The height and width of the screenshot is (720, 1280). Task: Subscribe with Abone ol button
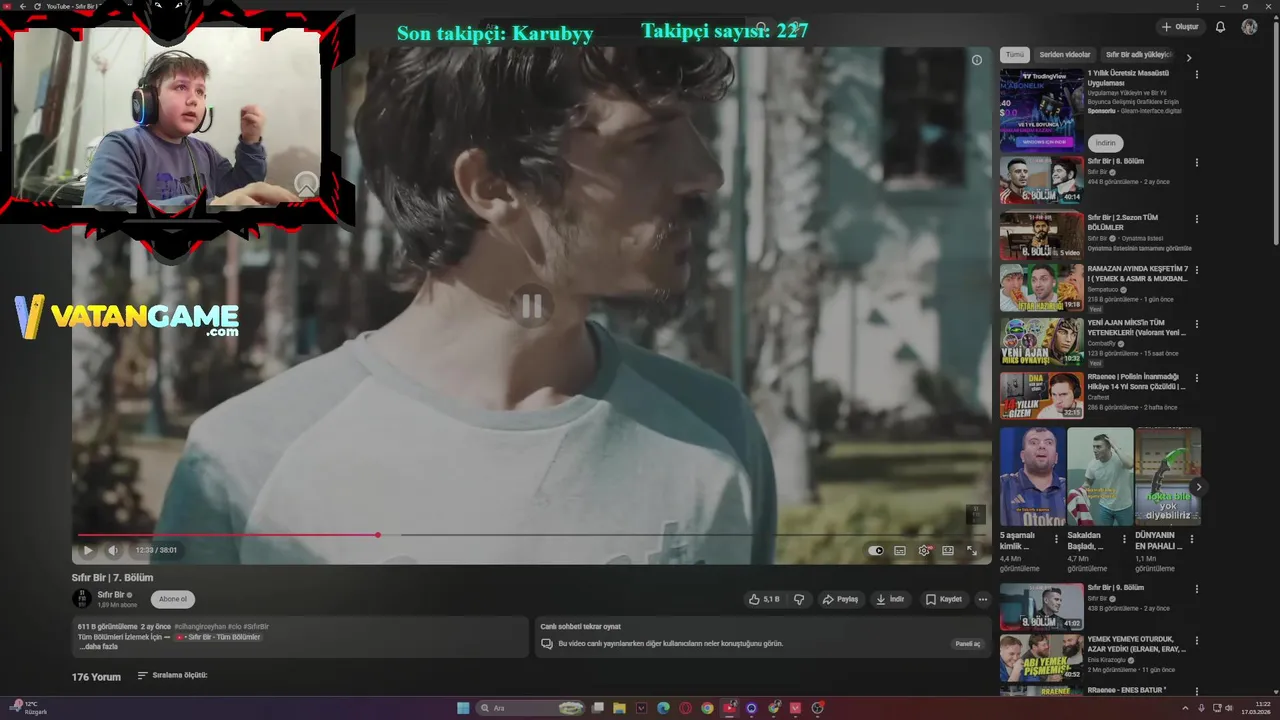(x=173, y=599)
